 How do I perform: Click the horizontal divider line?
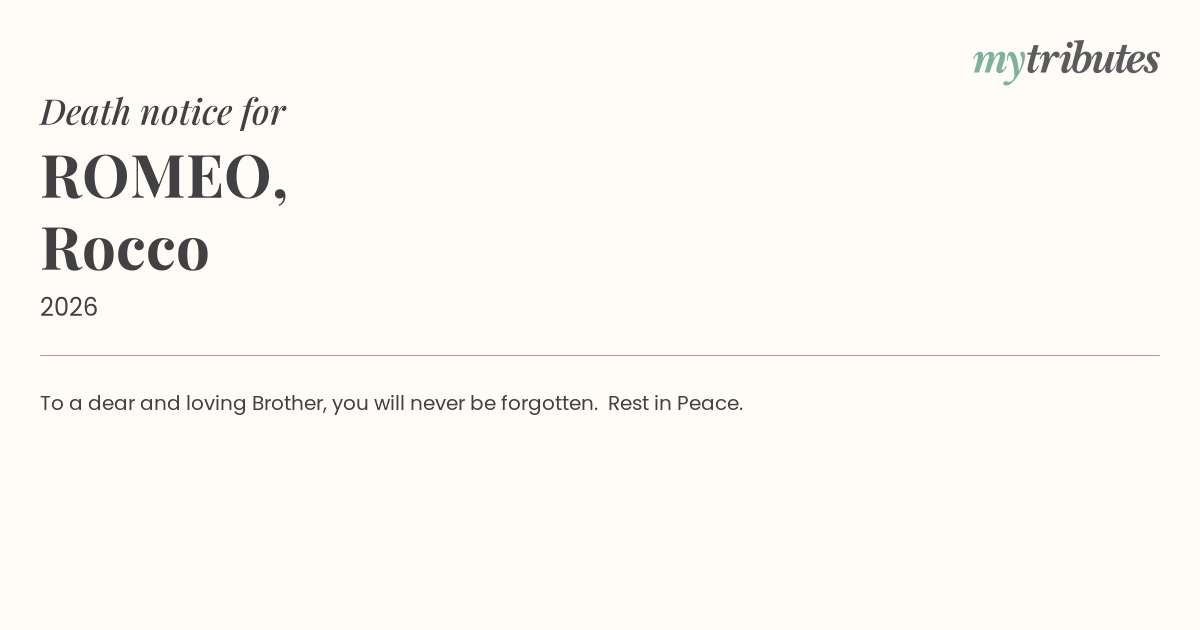pyautogui.click(x=600, y=355)
